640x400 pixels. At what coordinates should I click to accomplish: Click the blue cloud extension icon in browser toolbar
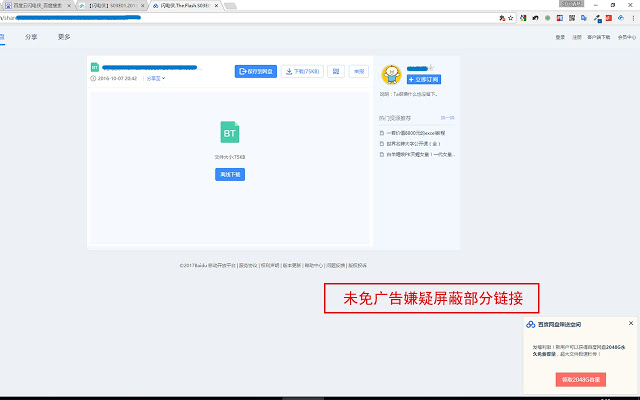coord(621,18)
